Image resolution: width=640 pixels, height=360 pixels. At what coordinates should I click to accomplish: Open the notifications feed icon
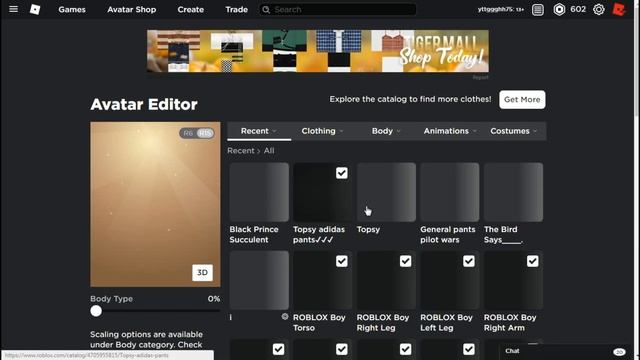tap(538, 10)
